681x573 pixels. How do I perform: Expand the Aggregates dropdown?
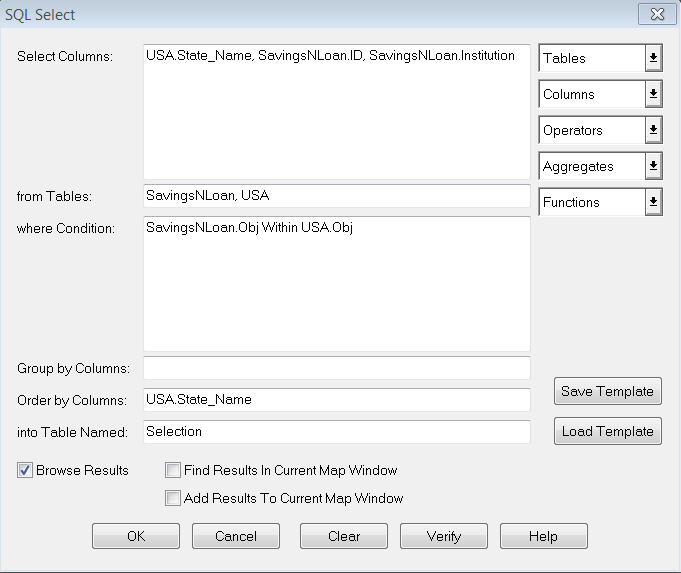[x=653, y=166]
